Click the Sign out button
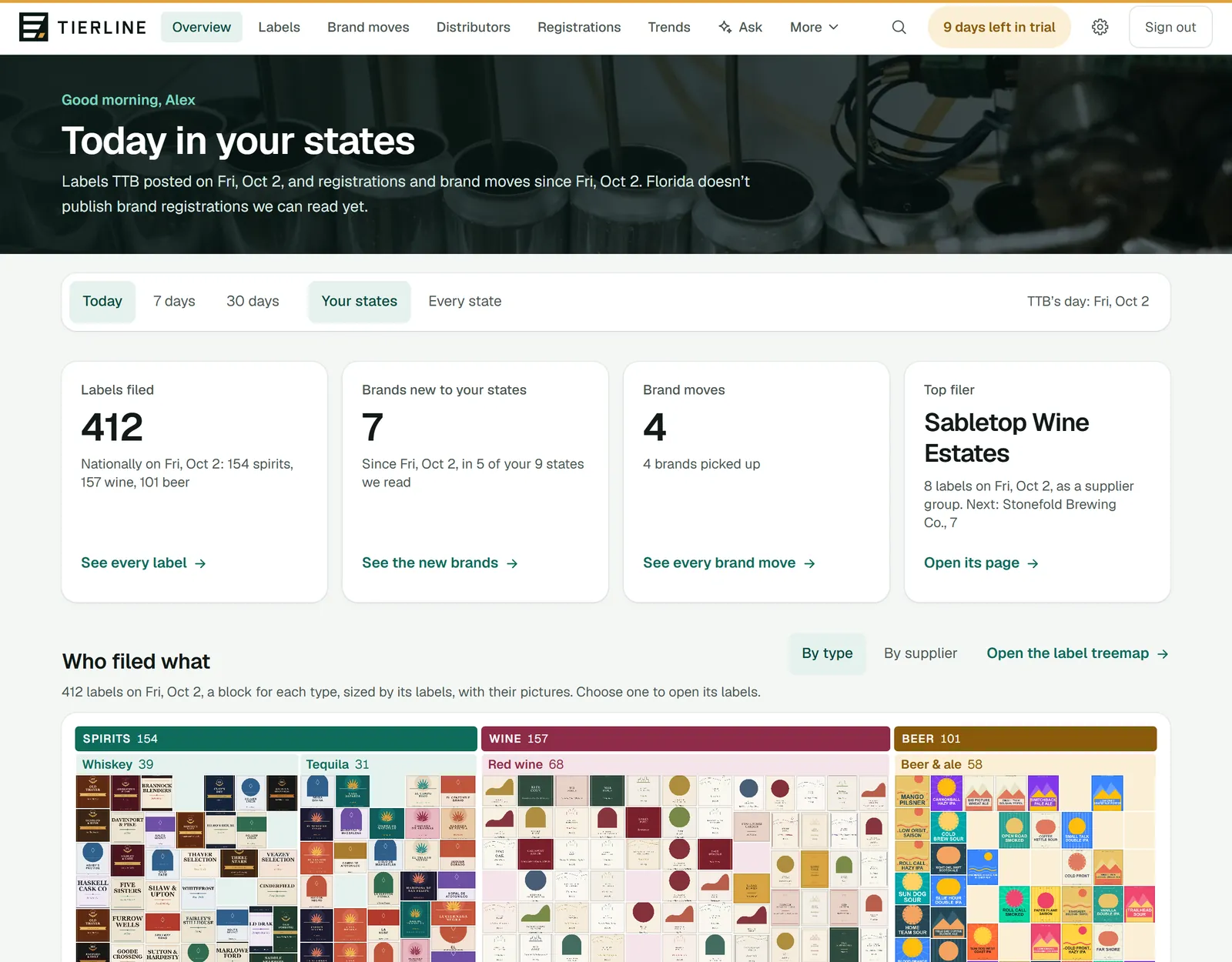The width and height of the screenshot is (1232, 962). (1170, 27)
